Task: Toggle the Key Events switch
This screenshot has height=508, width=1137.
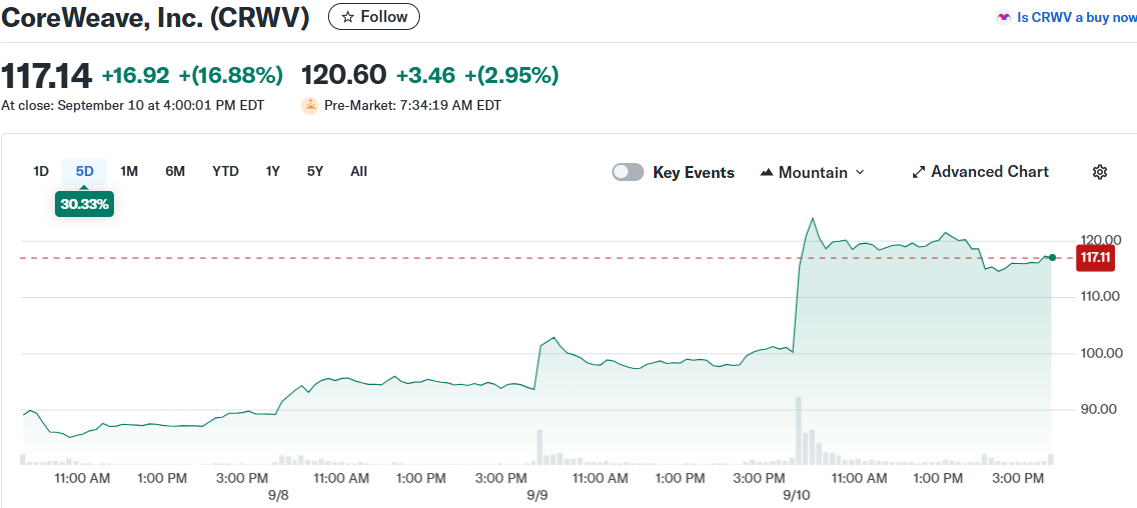Action: click(628, 172)
